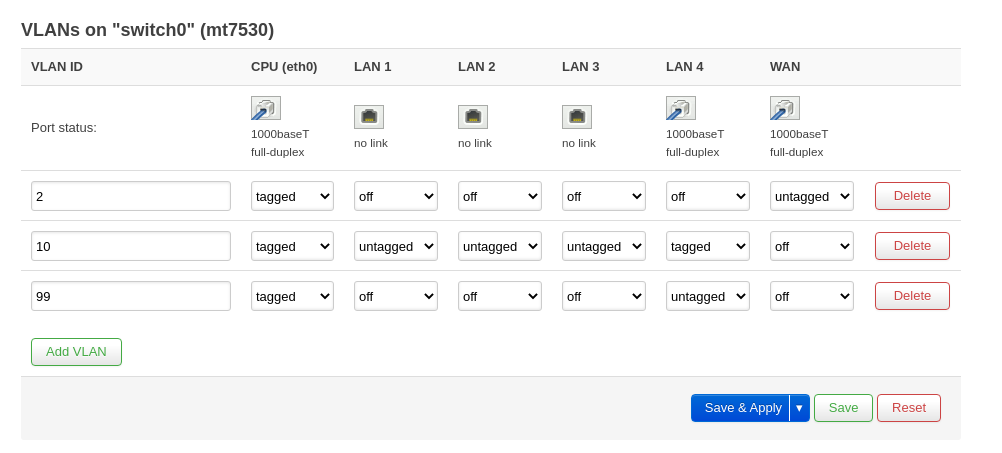Click the LAN 1 no-link port icon
Screen dimensions: 1002x453
[x=369, y=117]
